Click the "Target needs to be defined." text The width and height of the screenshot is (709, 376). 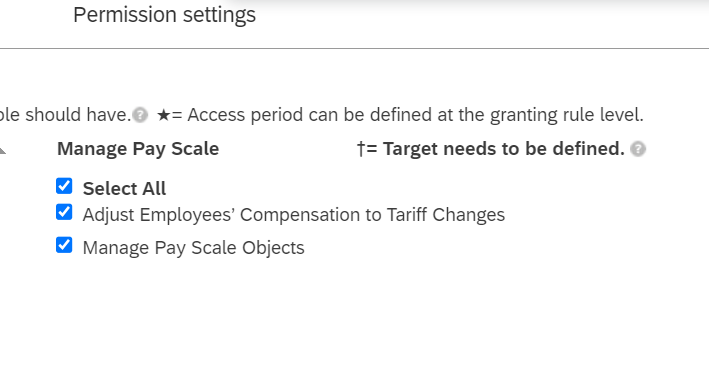(504, 149)
